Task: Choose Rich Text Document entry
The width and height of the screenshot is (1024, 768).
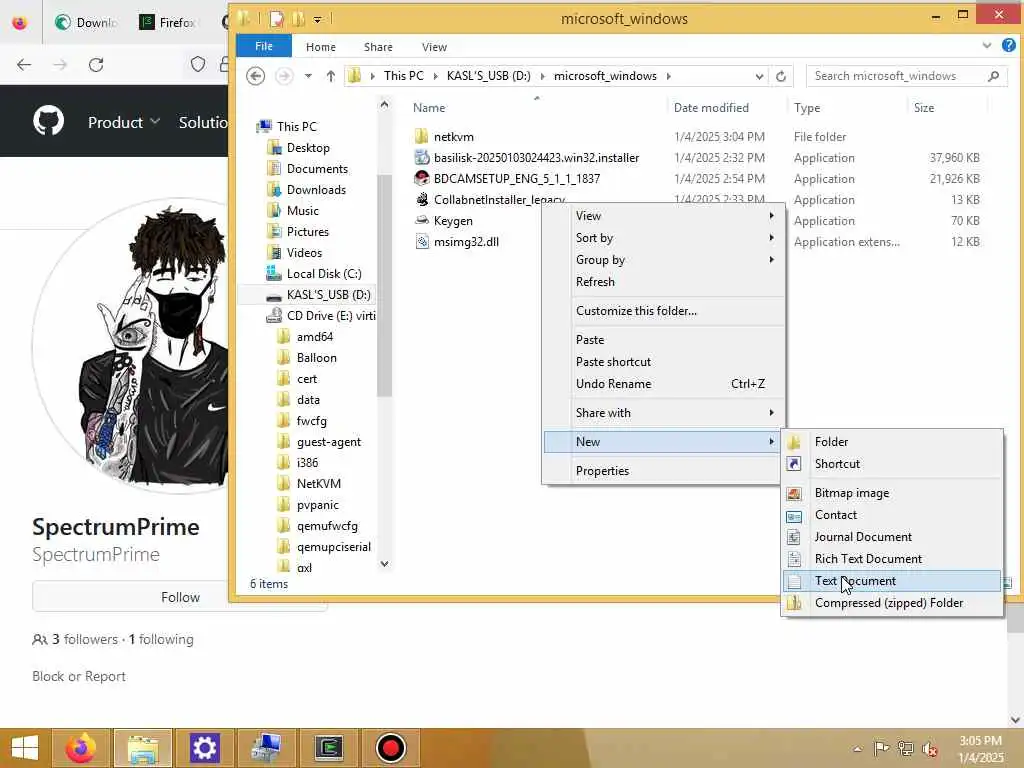Action: [891, 559]
